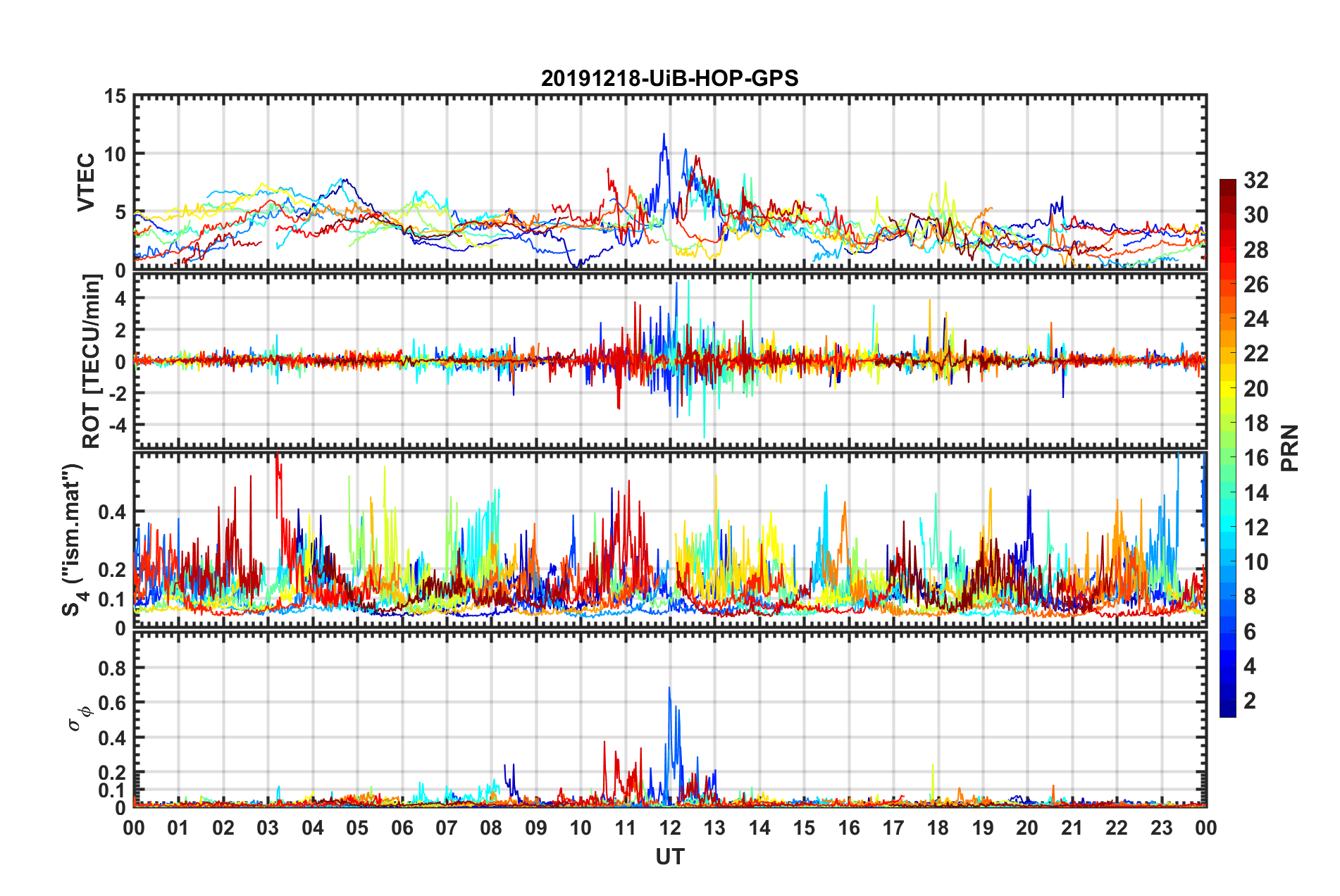Click the 16 label on the PRN colorbar

click(x=1255, y=458)
